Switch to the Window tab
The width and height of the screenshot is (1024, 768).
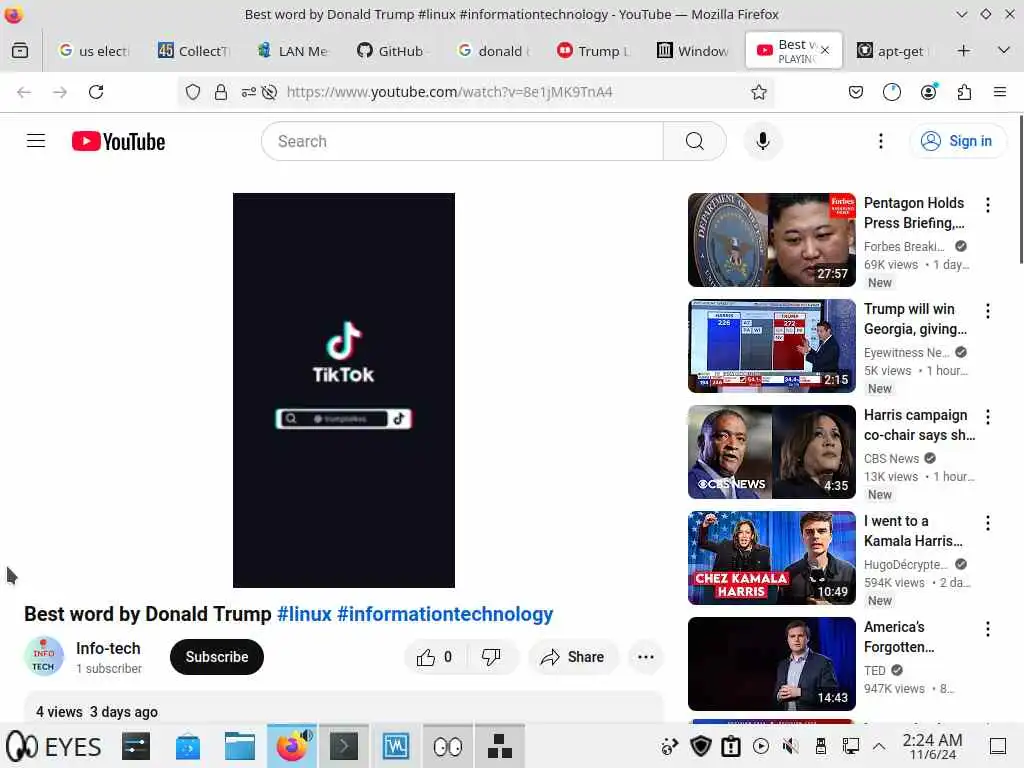[x=692, y=51]
